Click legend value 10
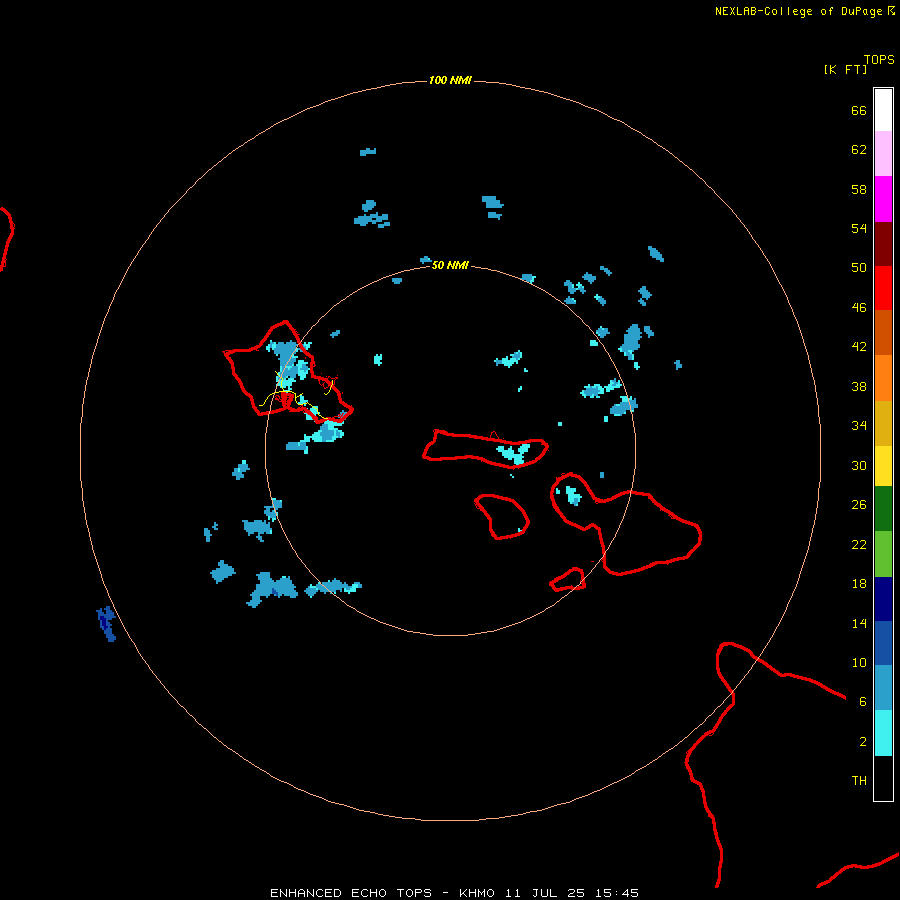The image size is (900, 900). pos(859,663)
